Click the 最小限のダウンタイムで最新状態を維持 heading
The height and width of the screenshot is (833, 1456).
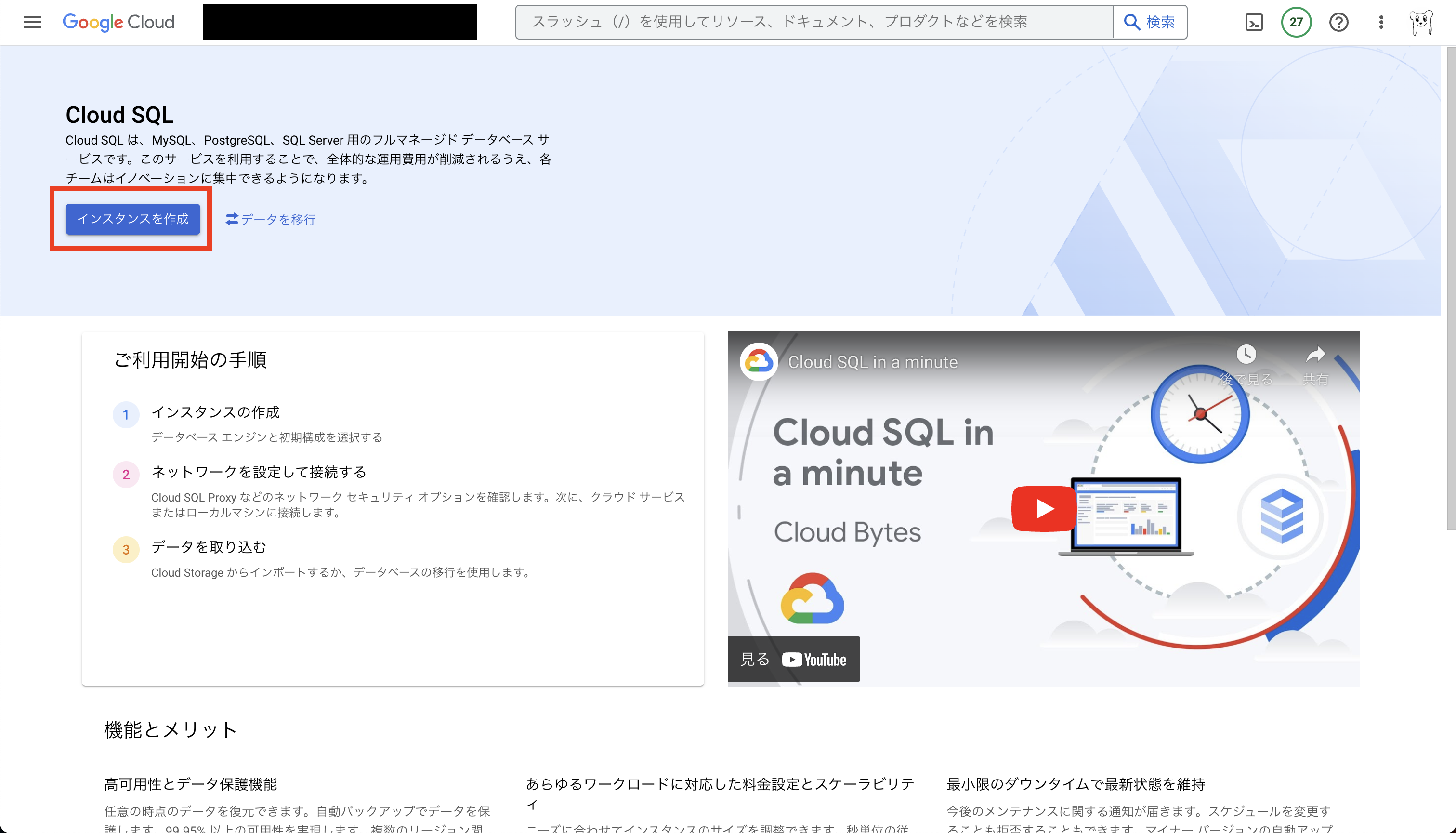tap(1076, 784)
